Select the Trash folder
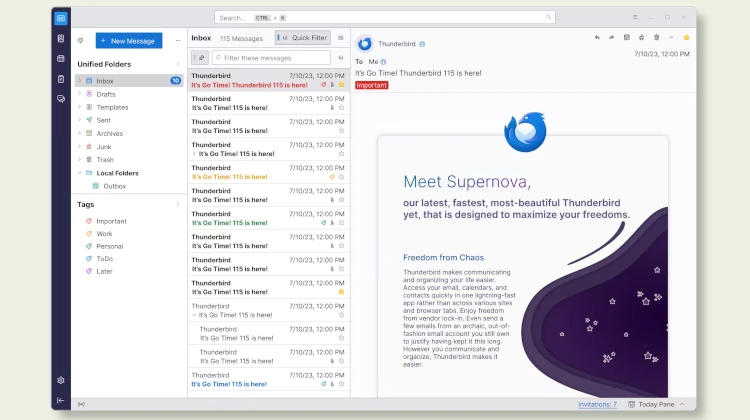The image size is (750, 420). tap(128, 160)
